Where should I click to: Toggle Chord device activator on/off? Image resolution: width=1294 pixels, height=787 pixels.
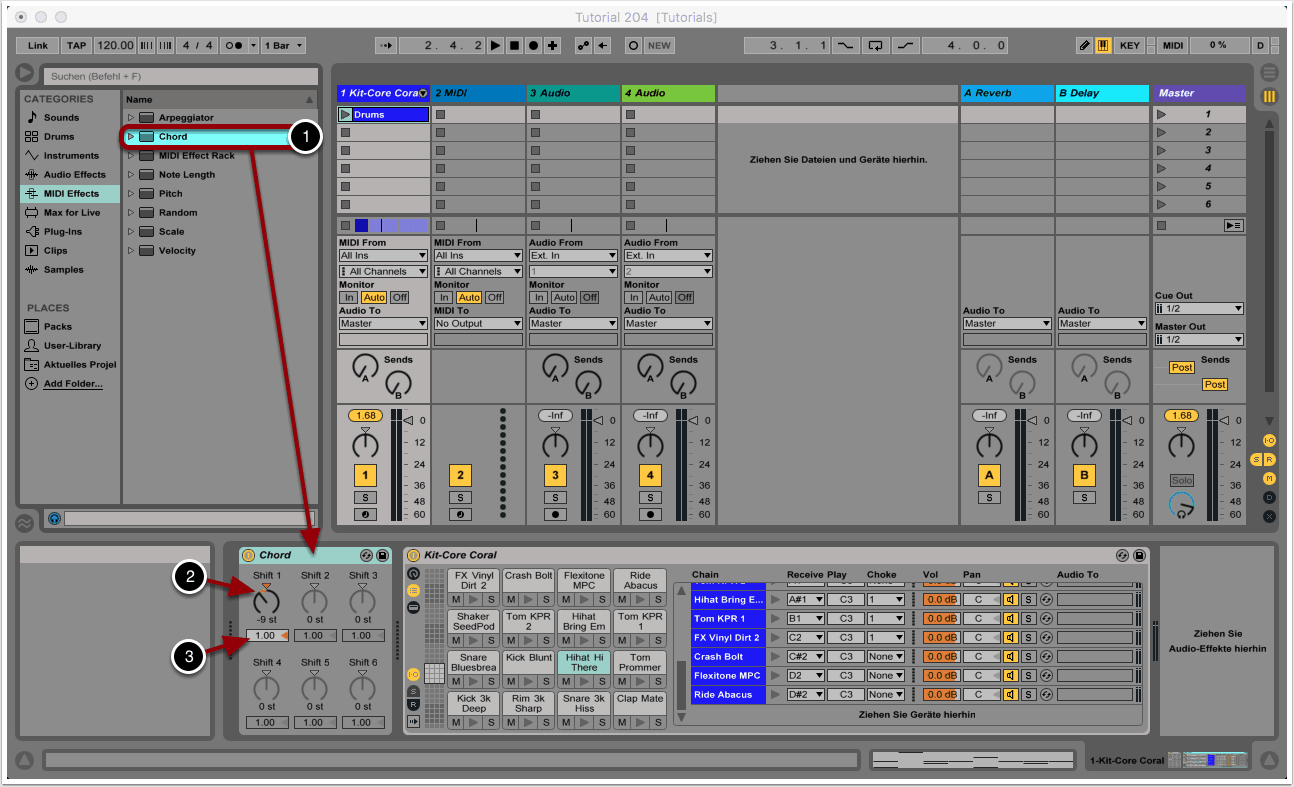coord(248,555)
